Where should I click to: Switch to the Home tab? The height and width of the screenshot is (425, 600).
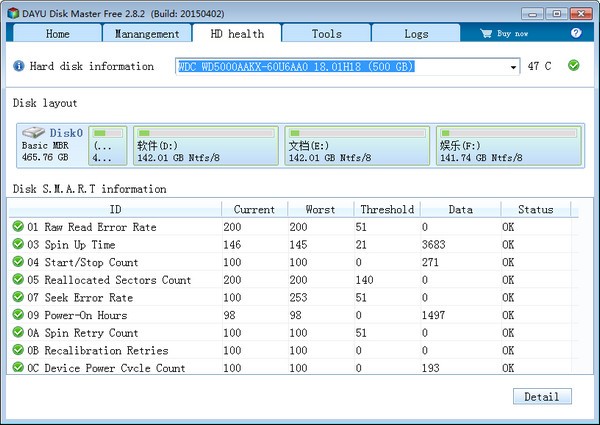click(x=58, y=34)
